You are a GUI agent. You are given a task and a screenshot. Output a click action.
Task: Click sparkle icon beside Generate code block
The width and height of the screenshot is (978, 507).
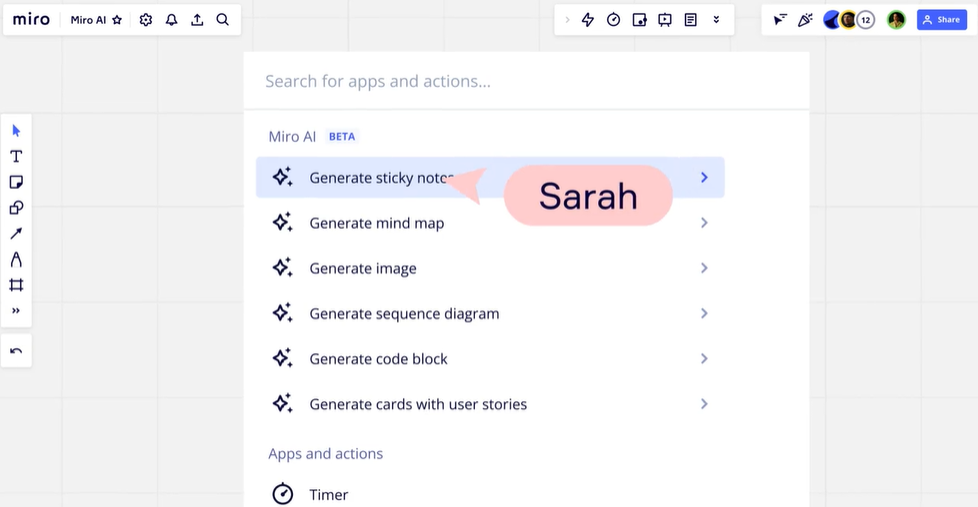click(283, 358)
